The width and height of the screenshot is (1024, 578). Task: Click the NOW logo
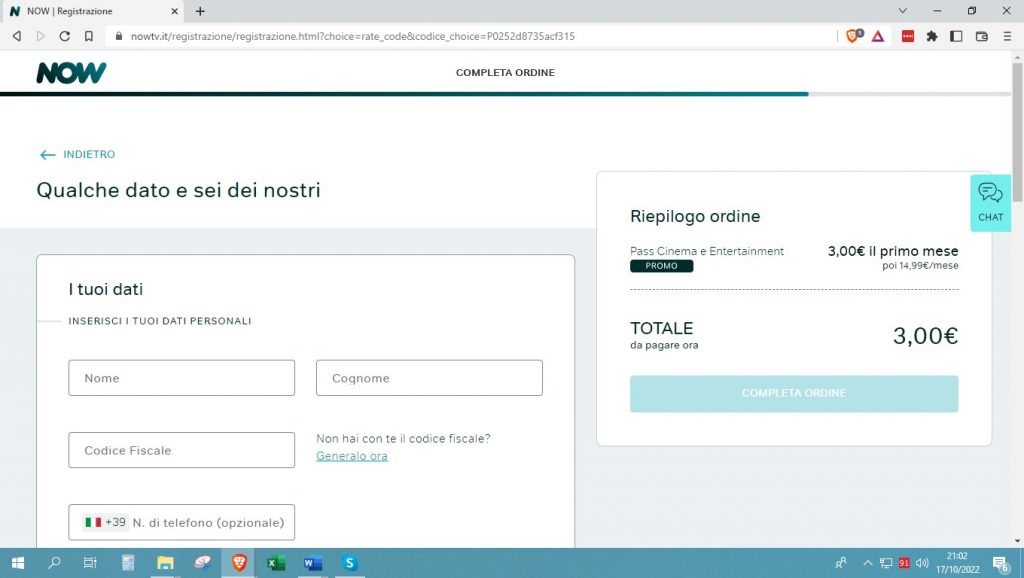coord(70,71)
